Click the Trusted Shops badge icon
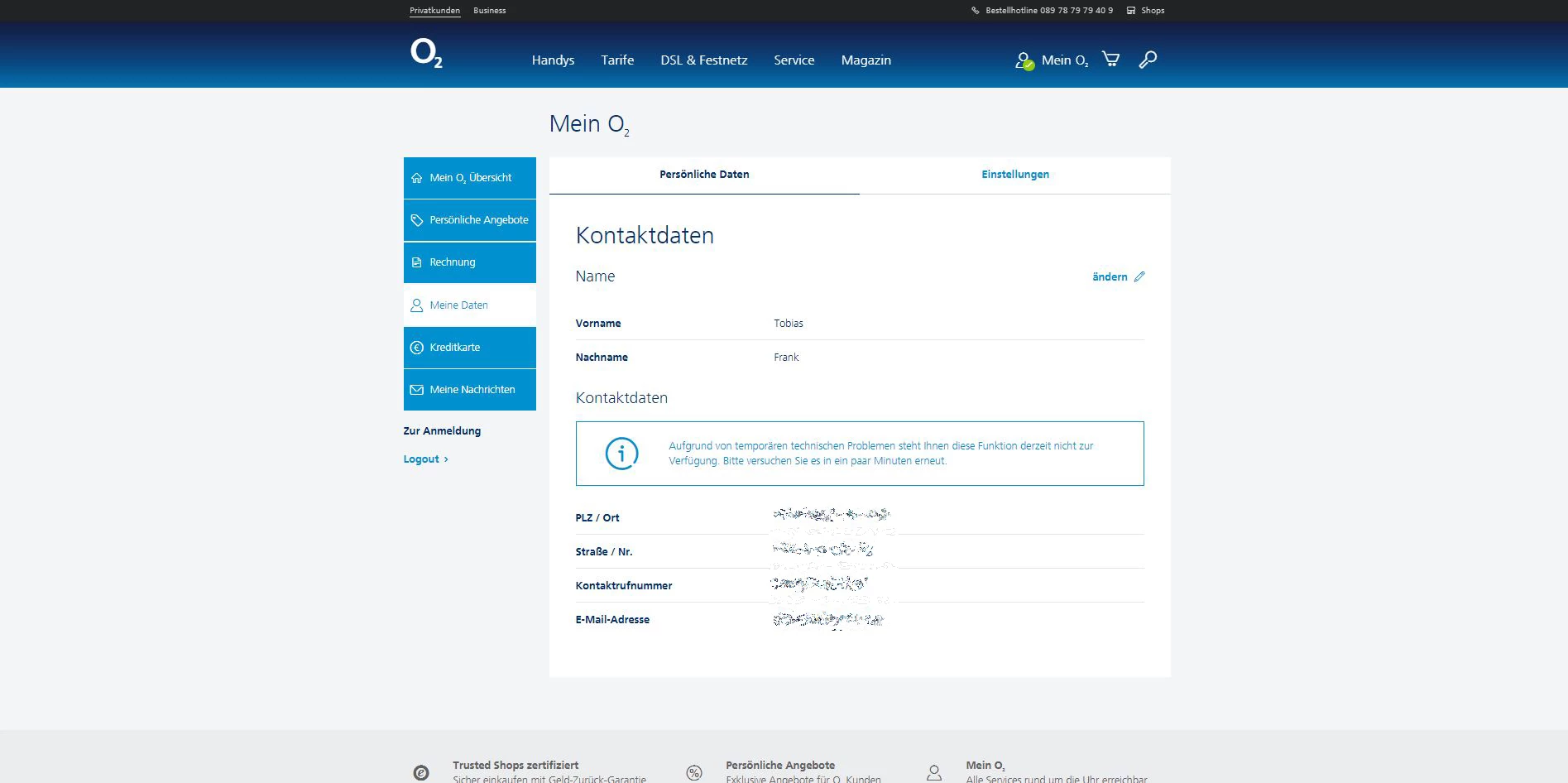1568x783 pixels. pyautogui.click(x=421, y=773)
